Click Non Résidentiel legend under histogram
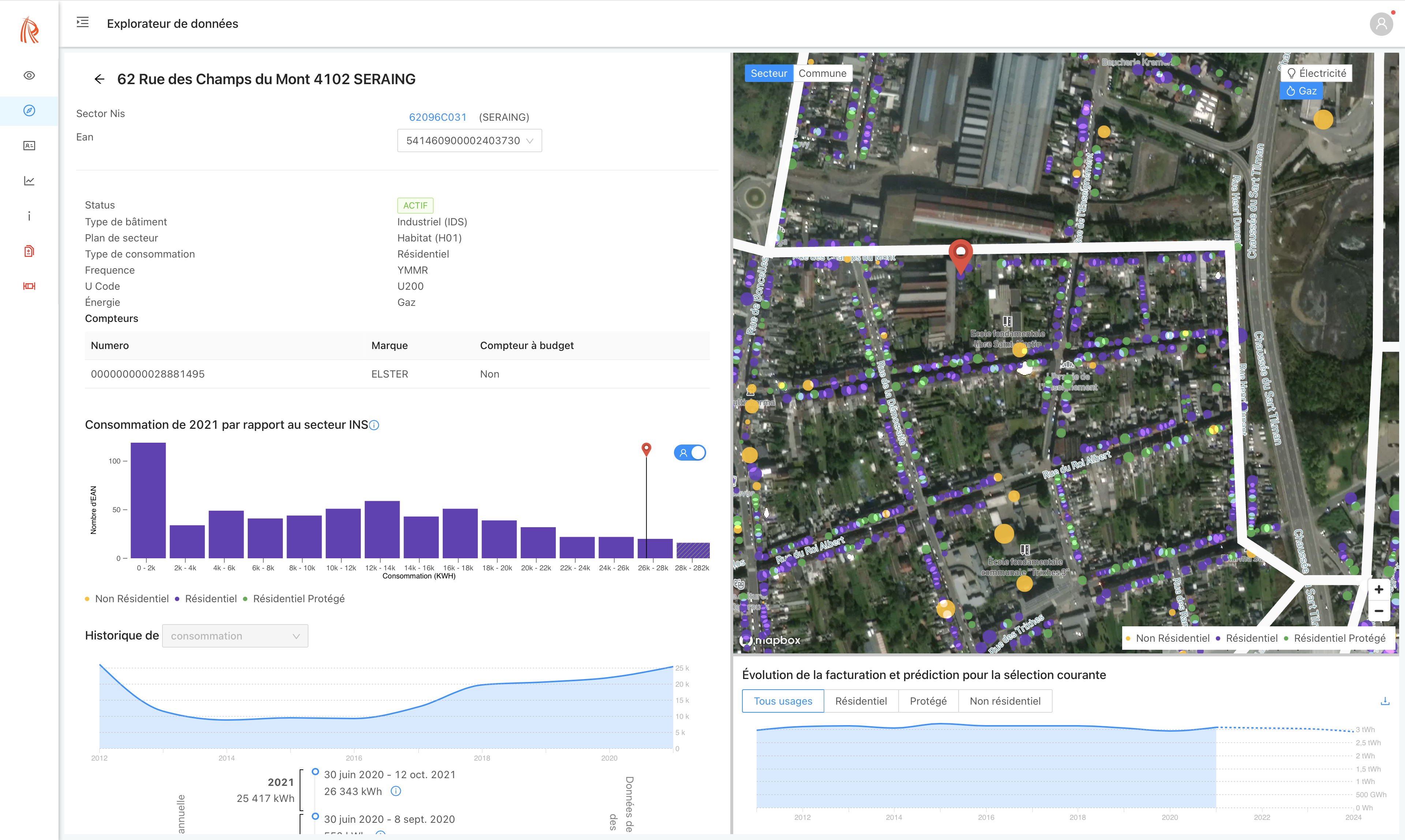 (x=127, y=599)
